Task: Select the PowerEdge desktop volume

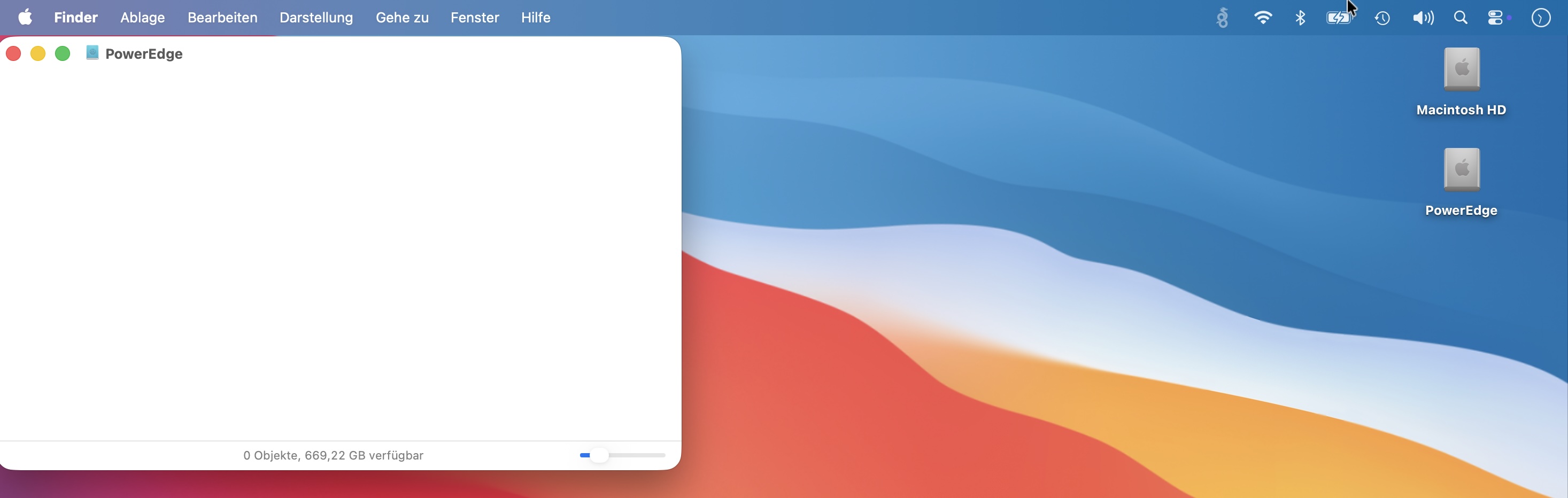Action: click(1462, 170)
